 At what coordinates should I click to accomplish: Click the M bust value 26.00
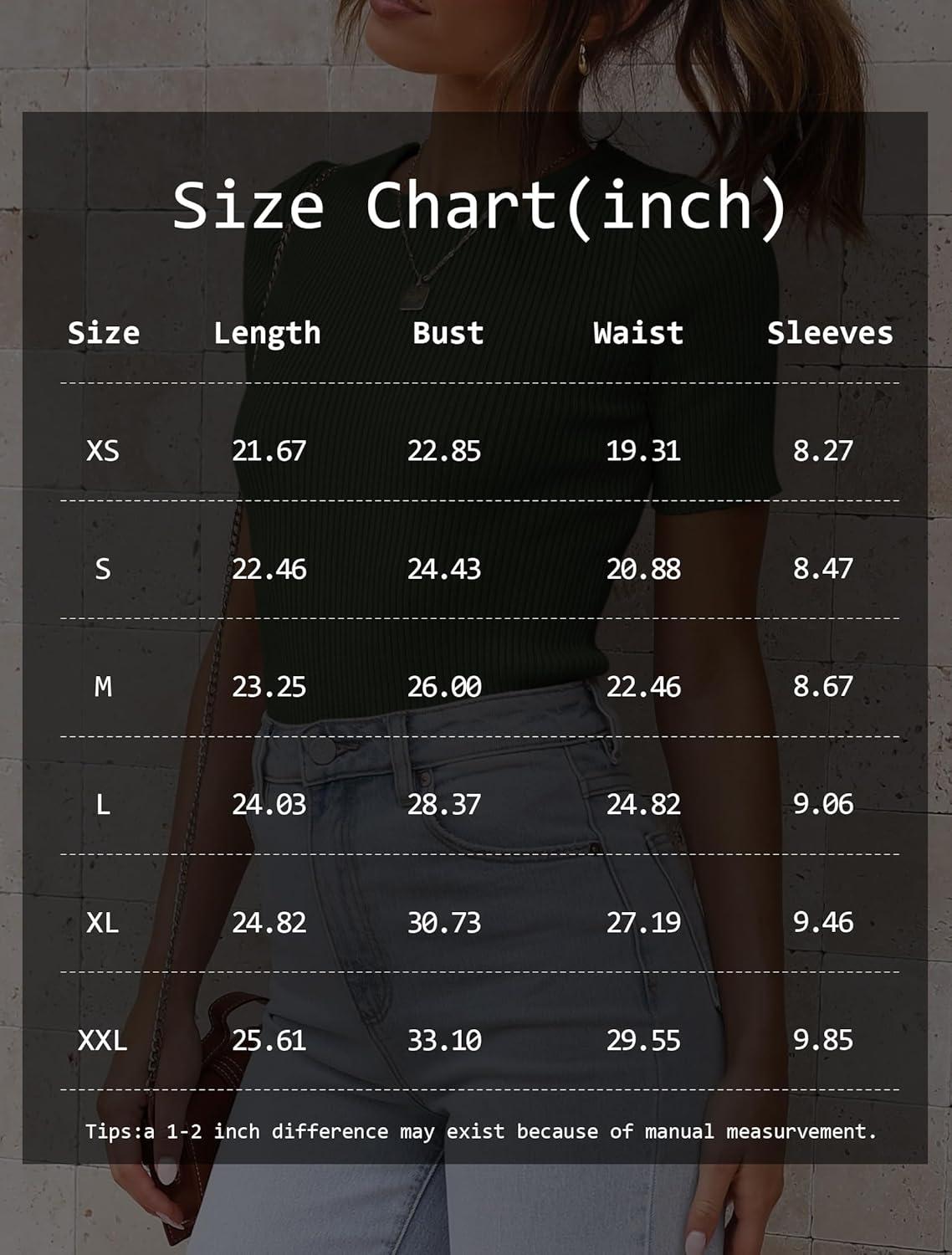tap(444, 687)
